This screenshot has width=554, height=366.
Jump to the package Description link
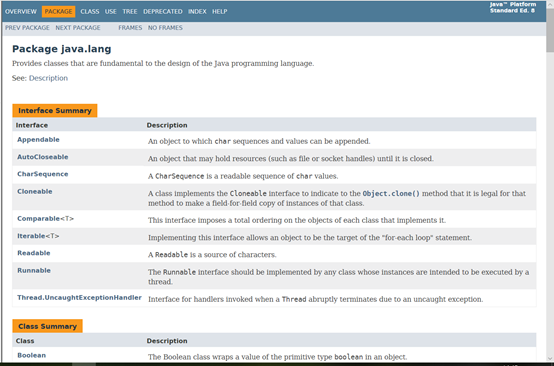[x=48, y=78]
